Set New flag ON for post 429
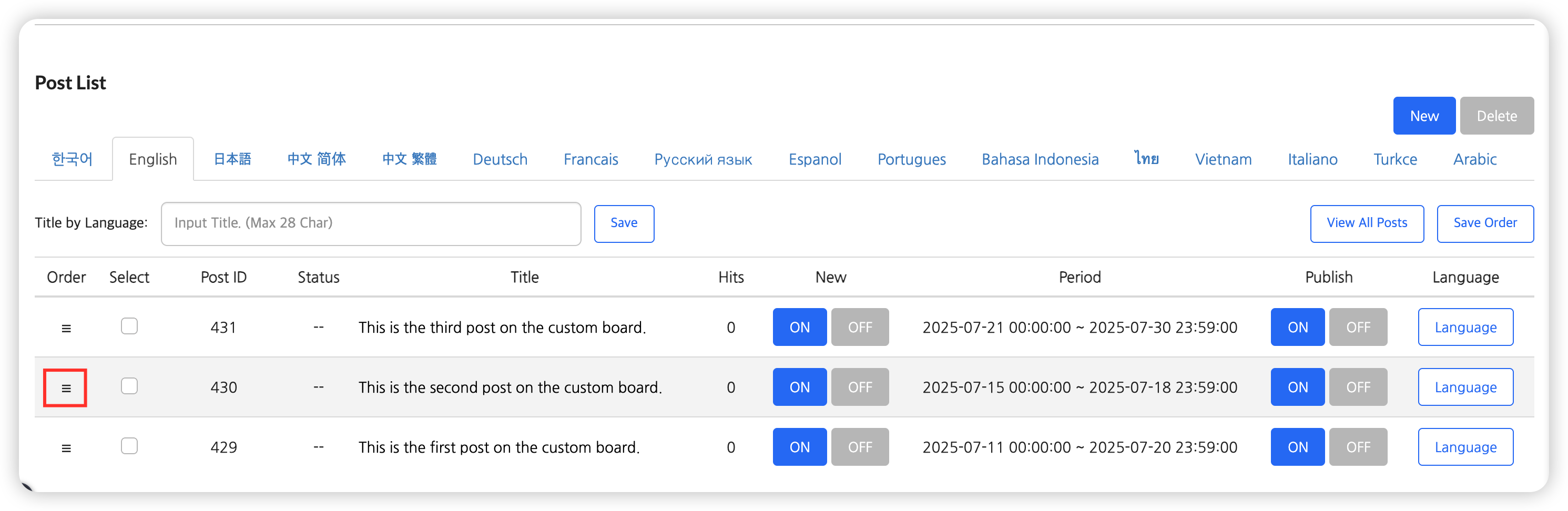1568x511 pixels. (799, 447)
